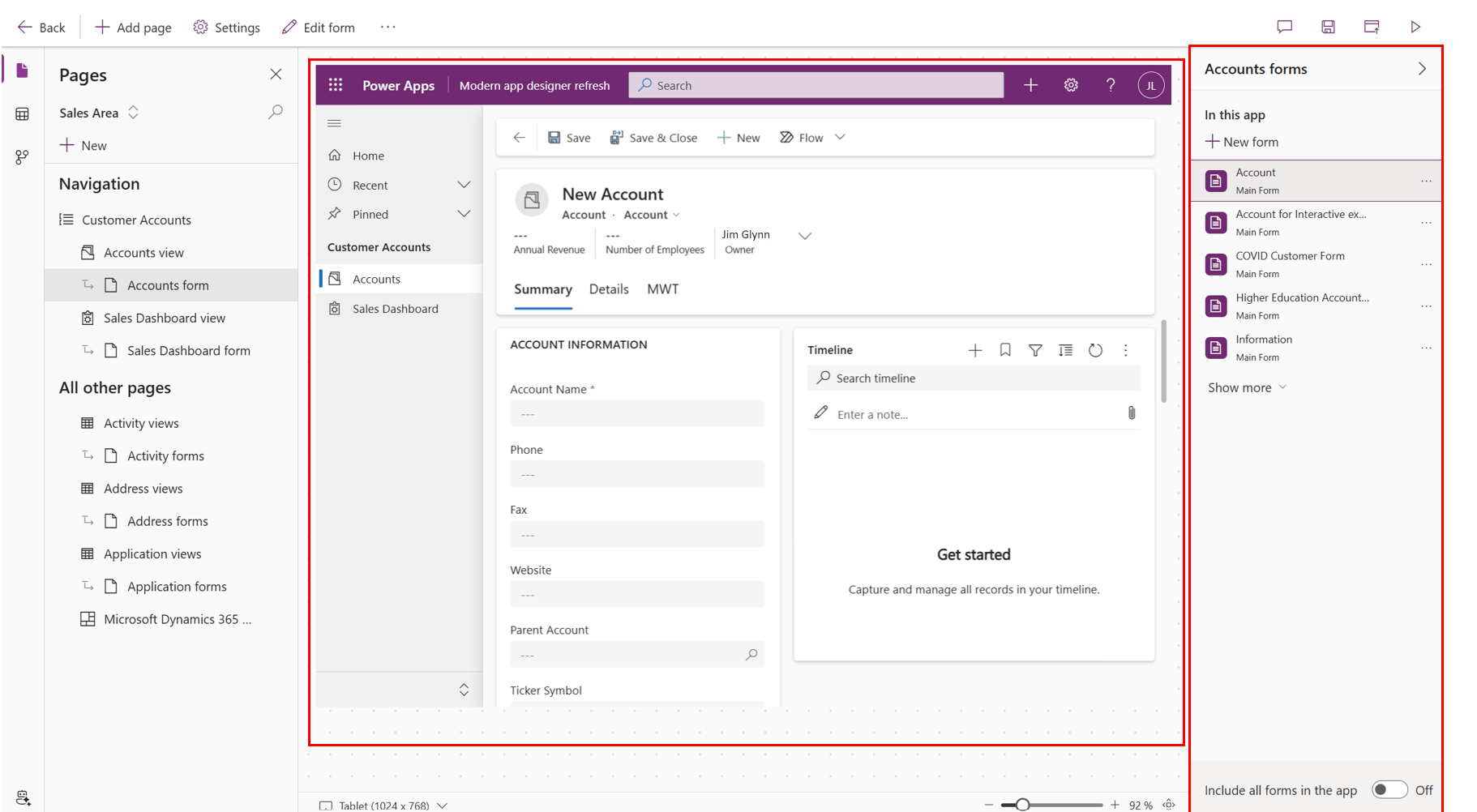
Task: Zoom out with the minus button
Action: 988,805
